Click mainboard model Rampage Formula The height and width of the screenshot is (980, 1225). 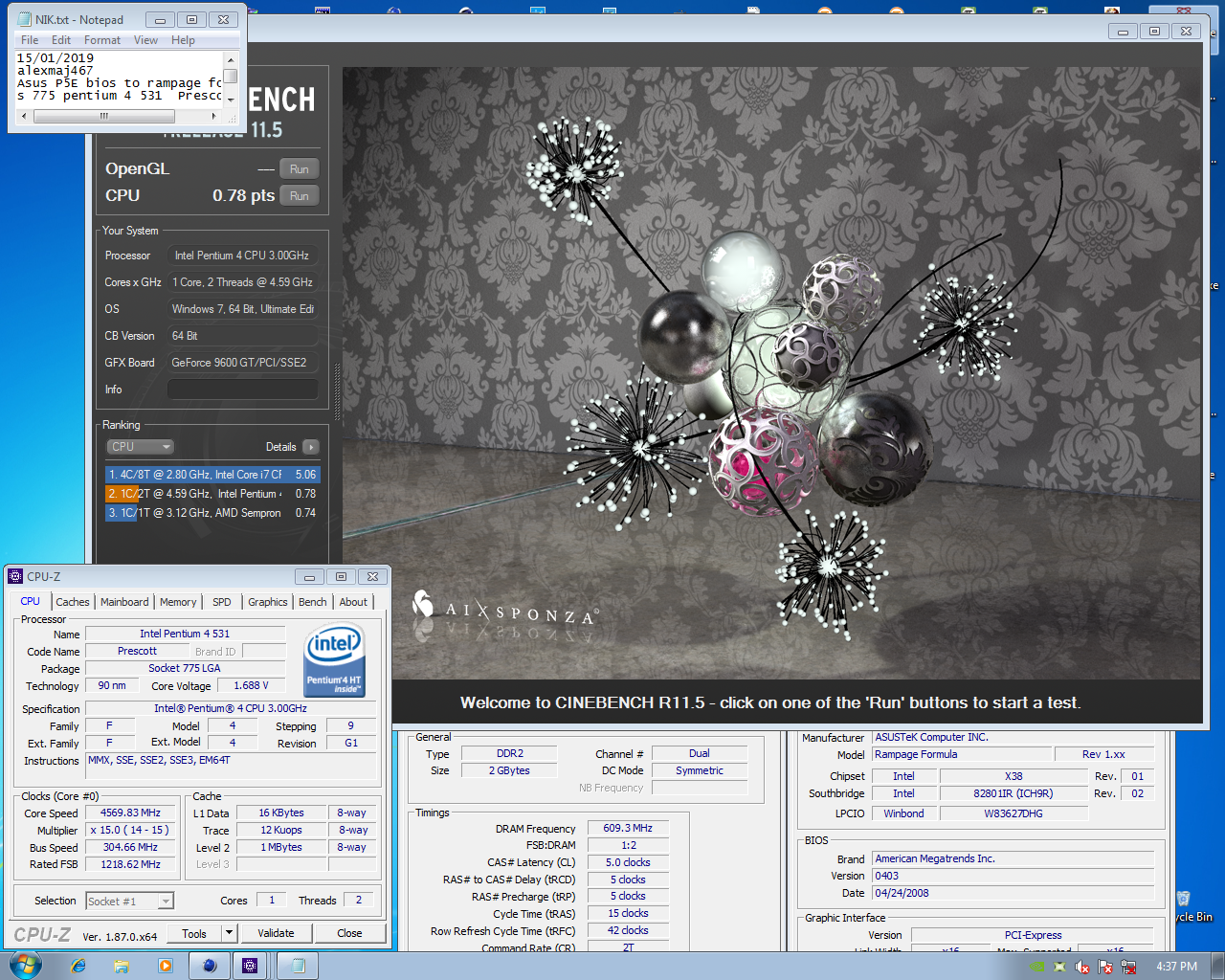[x=962, y=754]
